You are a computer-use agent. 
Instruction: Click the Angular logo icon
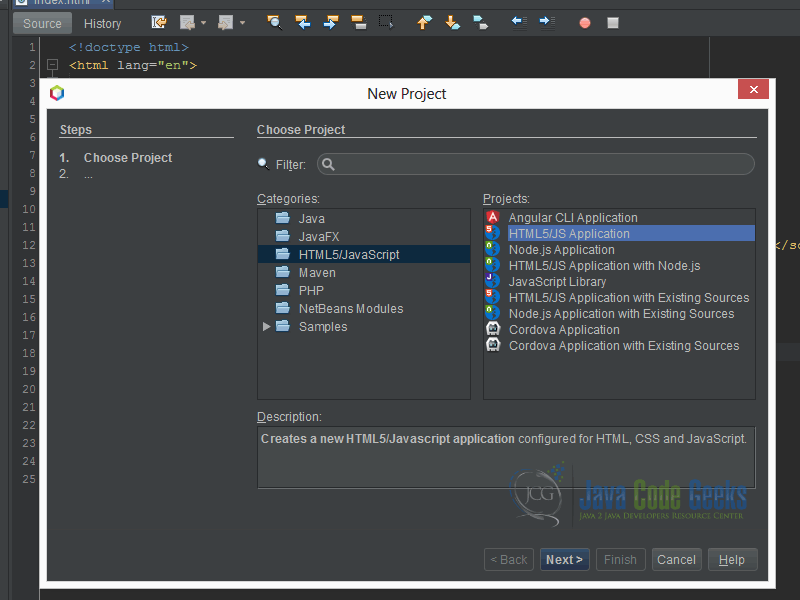pyautogui.click(x=493, y=217)
